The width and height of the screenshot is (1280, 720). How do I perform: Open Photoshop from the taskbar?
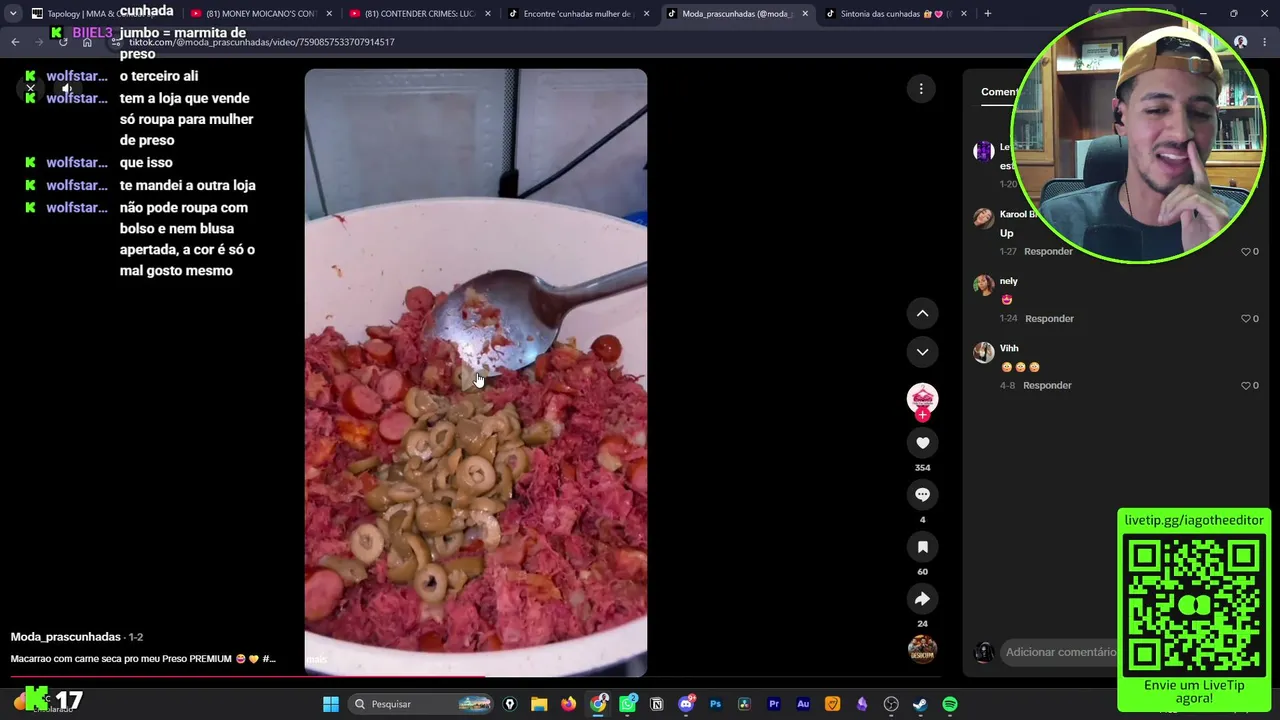tap(715, 704)
